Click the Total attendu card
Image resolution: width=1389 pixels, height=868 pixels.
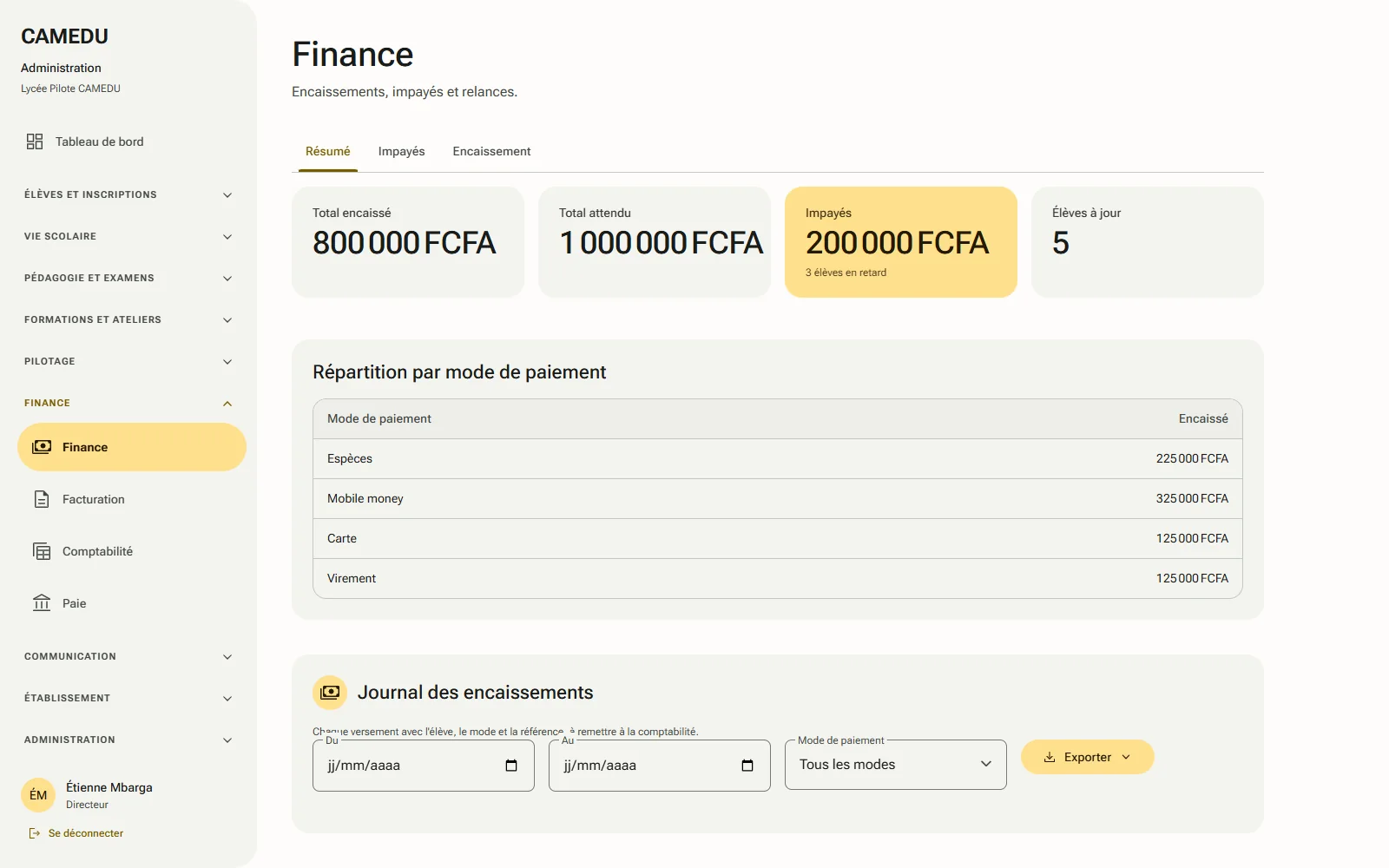pyautogui.click(x=655, y=242)
